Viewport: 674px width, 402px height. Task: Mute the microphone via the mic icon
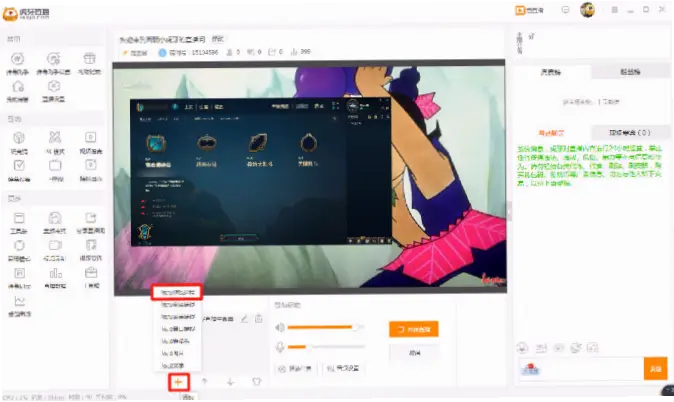point(279,347)
